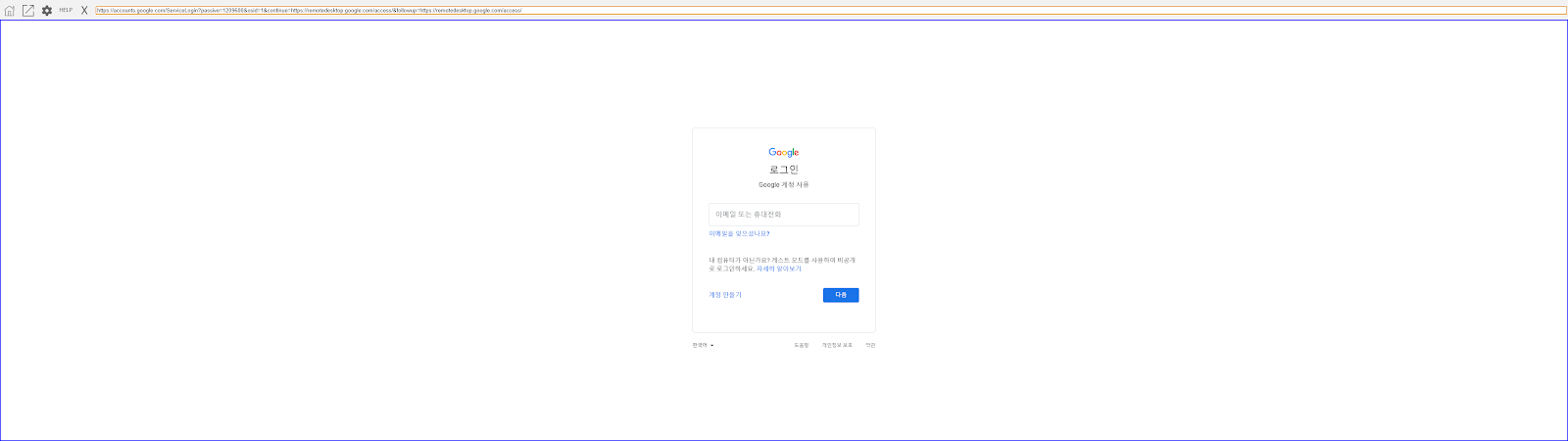Viewport: 1568px width, 441px height.
Task: Click the email or phone input field
Action: pos(784,215)
